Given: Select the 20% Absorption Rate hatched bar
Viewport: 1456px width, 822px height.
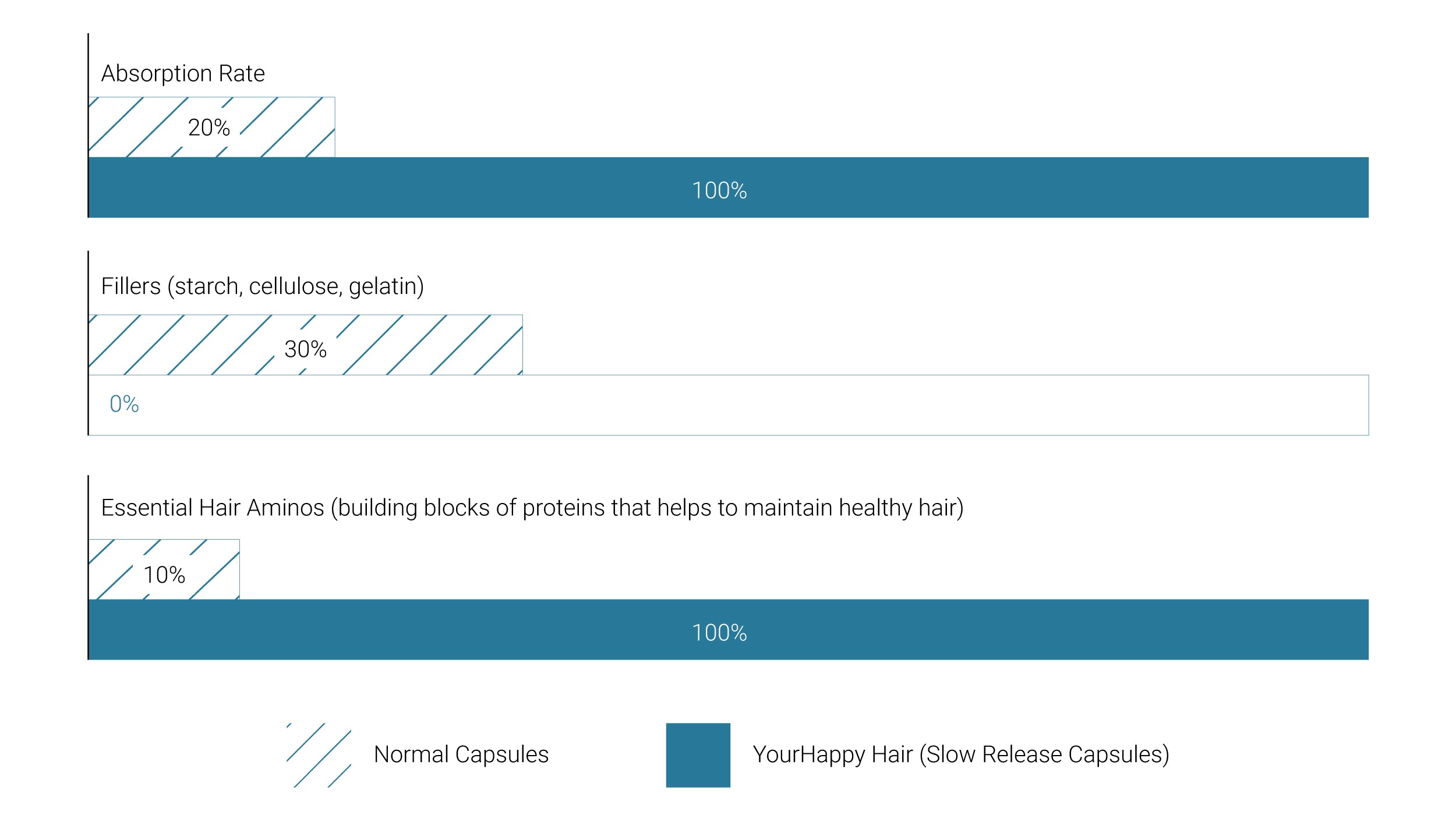Looking at the screenshot, I should (211, 127).
